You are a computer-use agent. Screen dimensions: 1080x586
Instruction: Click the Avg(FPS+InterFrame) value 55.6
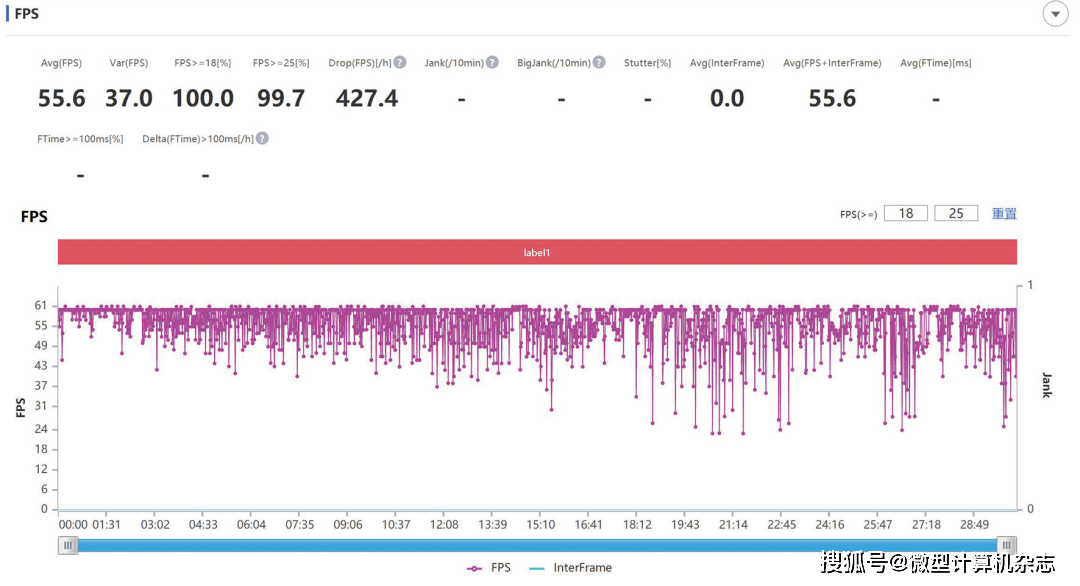pyautogui.click(x=832, y=98)
